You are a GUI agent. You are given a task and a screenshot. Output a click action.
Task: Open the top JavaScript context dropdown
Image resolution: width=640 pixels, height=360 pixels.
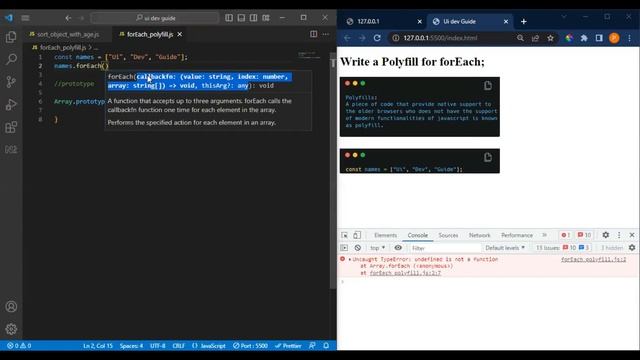[378, 248]
